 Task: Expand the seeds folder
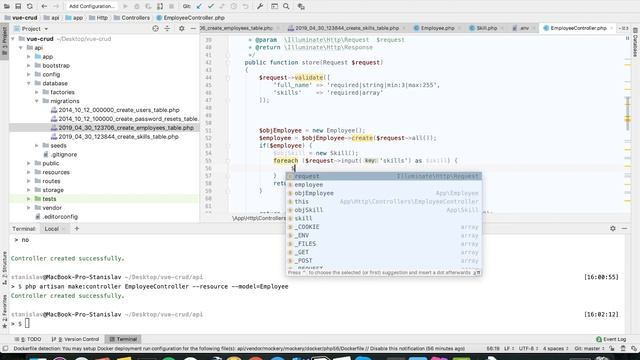coord(37,146)
